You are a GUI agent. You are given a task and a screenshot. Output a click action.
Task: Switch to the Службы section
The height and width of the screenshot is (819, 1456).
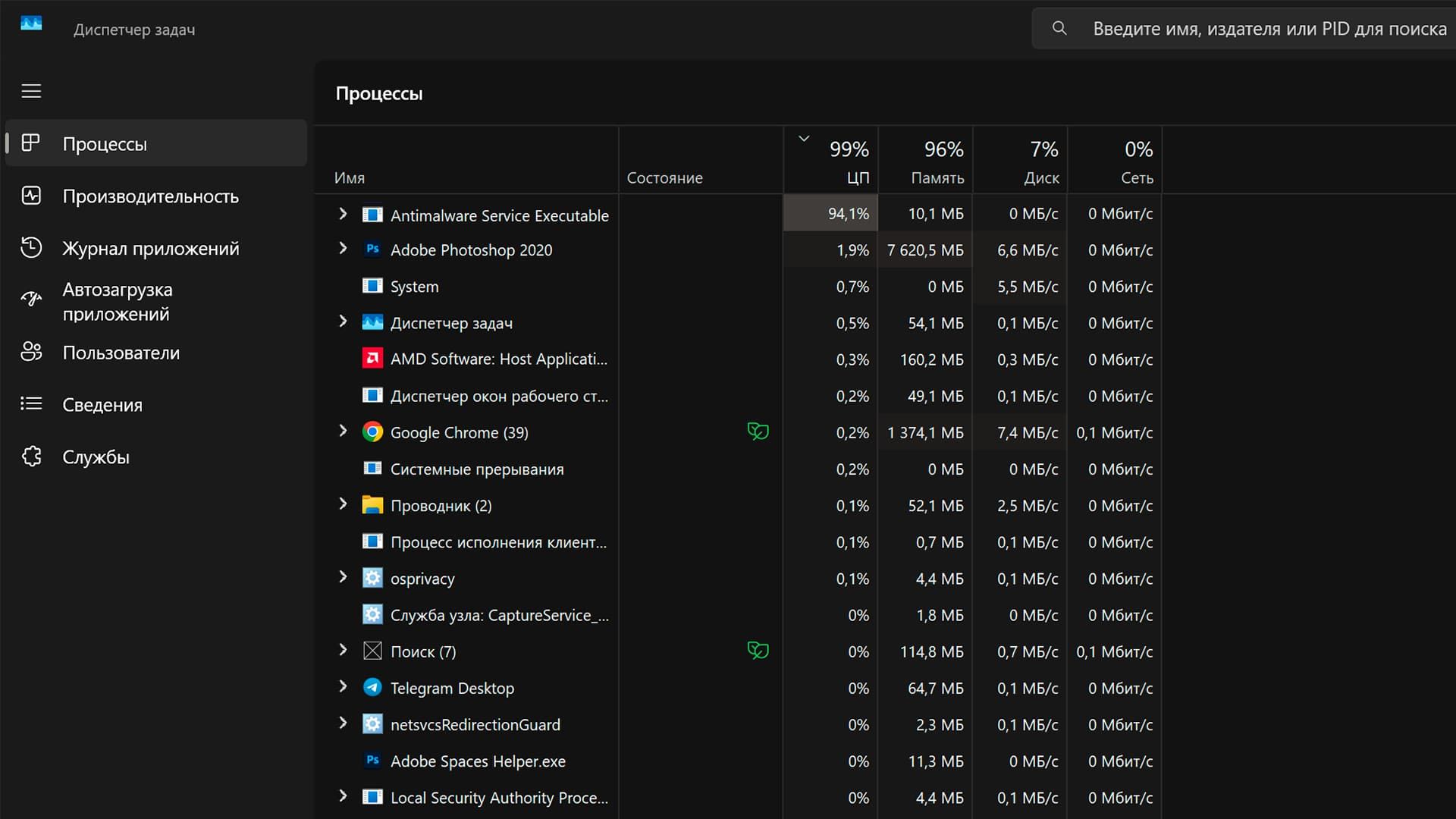tap(96, 457)
